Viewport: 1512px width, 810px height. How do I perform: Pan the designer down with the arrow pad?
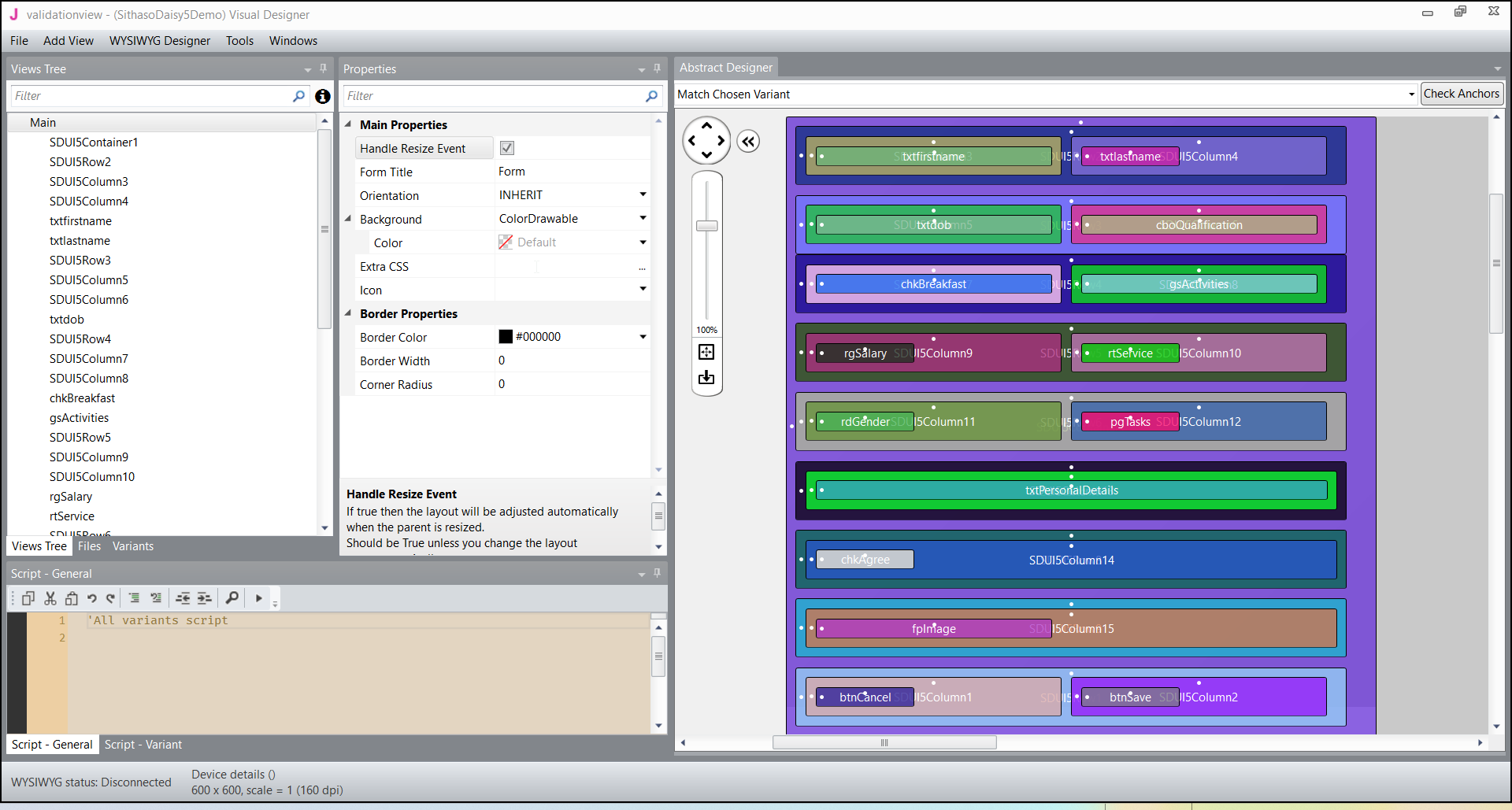(706, 155)
